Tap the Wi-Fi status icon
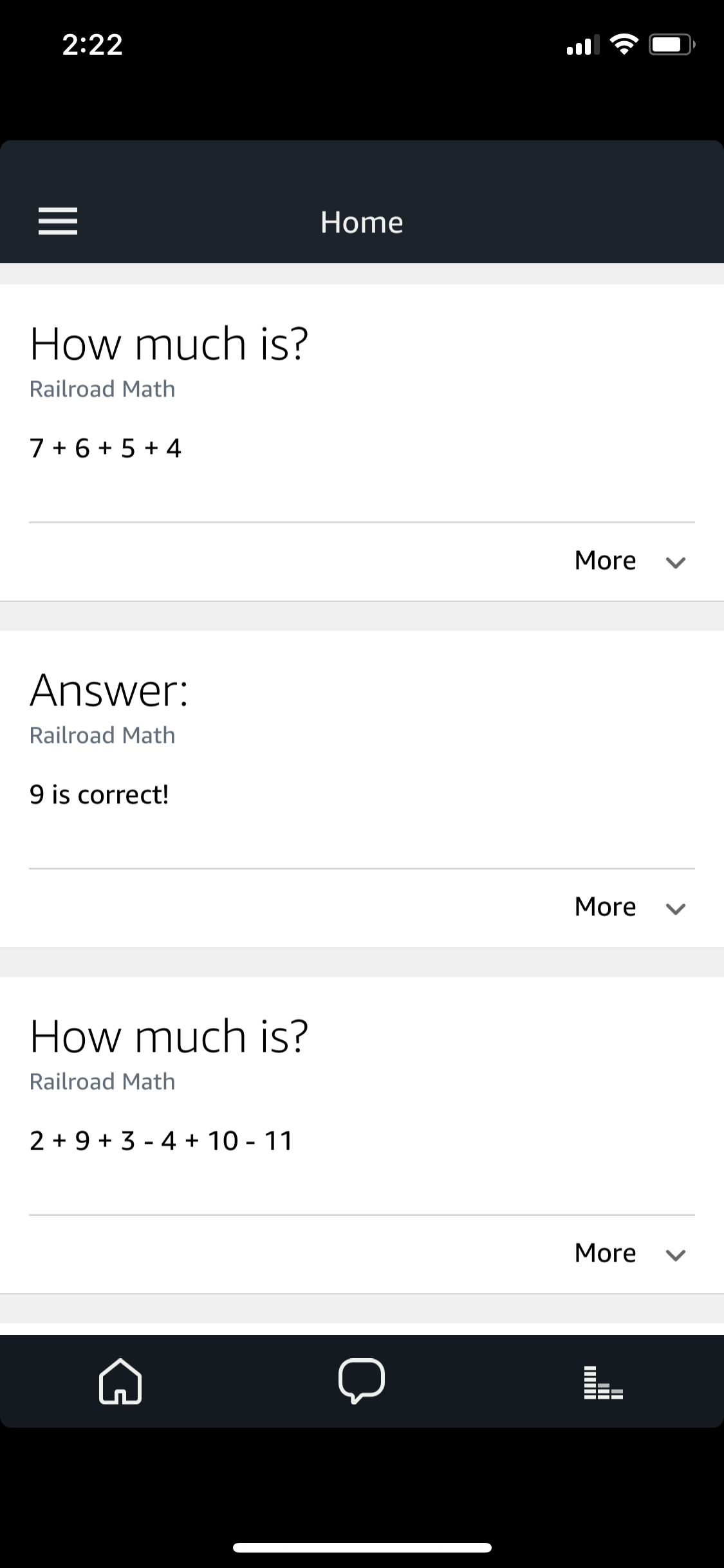 point(623,44)
